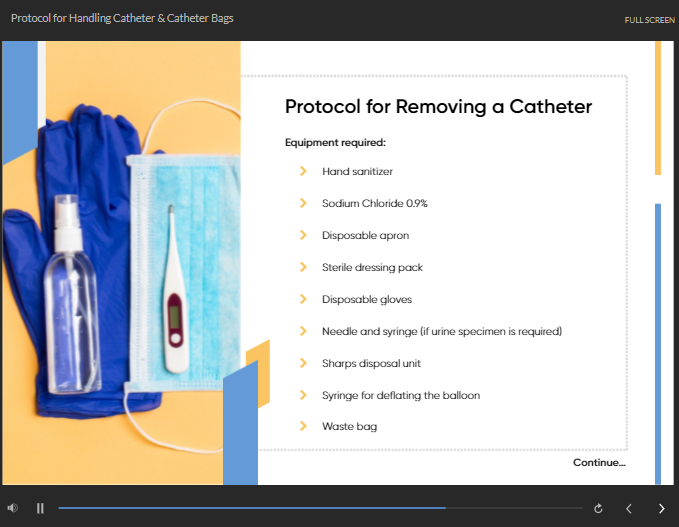Click the chevron bullet beside Sterile dressing pack
Image resolution: width=679 pixels, height=527 pixels.
pyautogui.click(x=303, y=267)
